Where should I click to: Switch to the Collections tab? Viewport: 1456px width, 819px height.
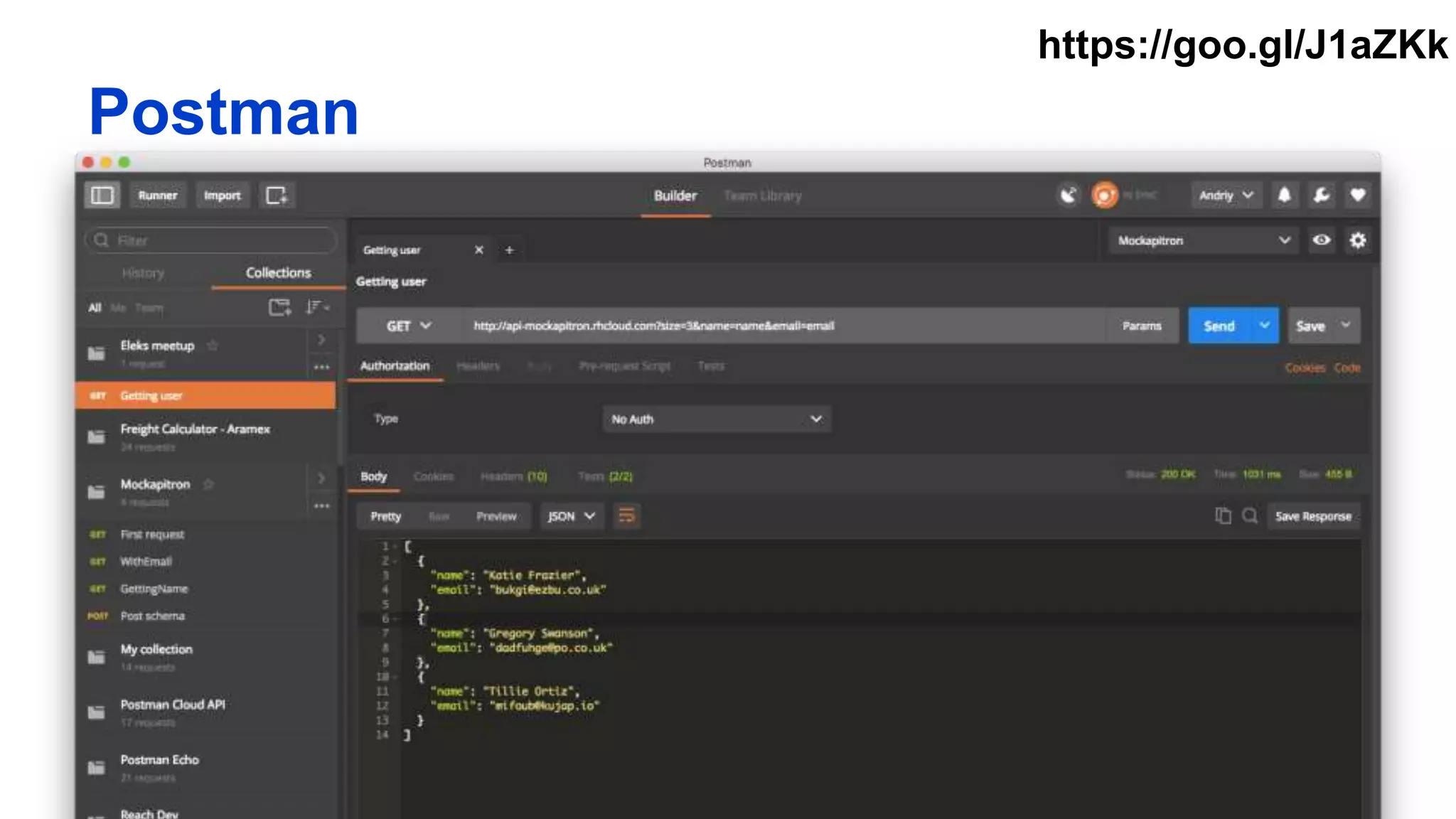278,273
